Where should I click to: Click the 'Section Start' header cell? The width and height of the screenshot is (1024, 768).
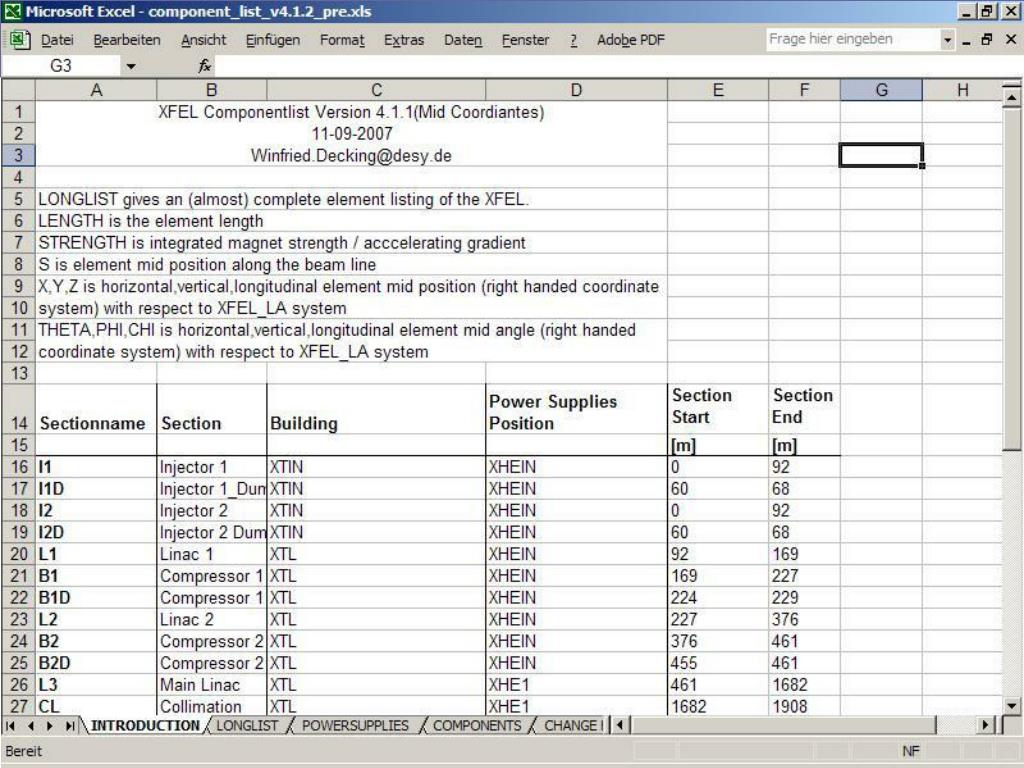coord(718,409)
